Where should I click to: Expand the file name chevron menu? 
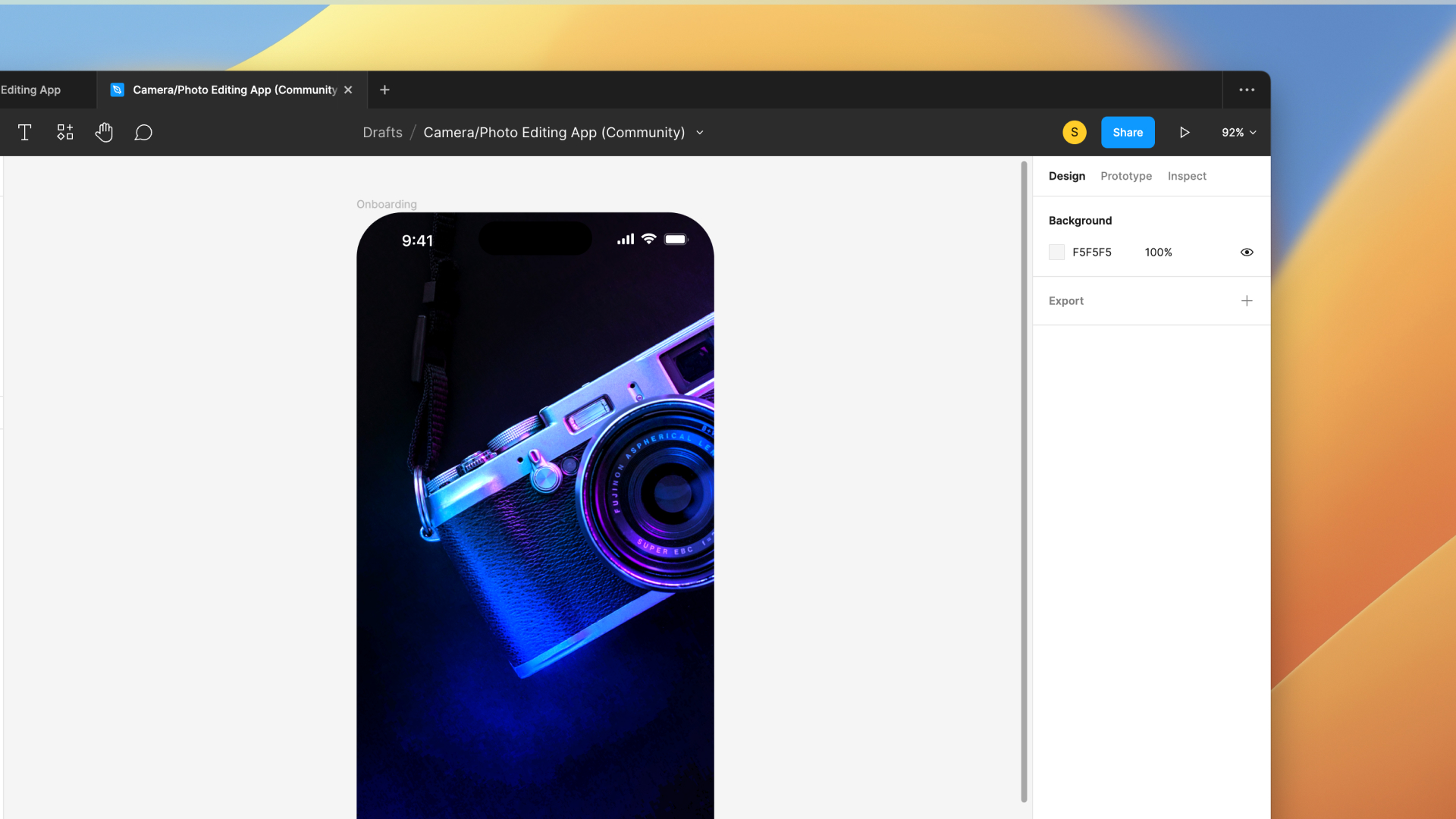(x=700, y=133)
